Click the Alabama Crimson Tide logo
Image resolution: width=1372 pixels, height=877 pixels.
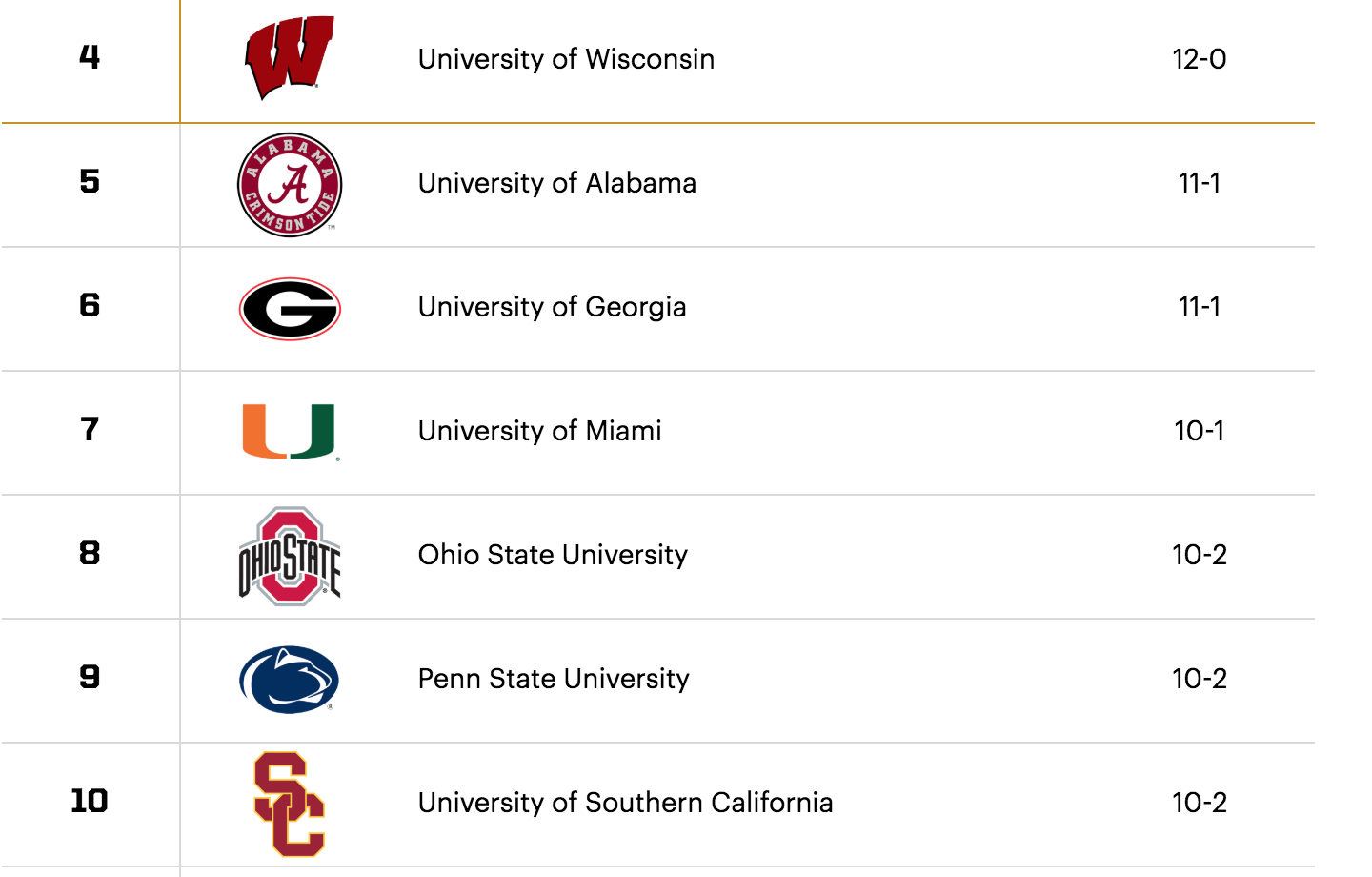click(x=290, y=185)
